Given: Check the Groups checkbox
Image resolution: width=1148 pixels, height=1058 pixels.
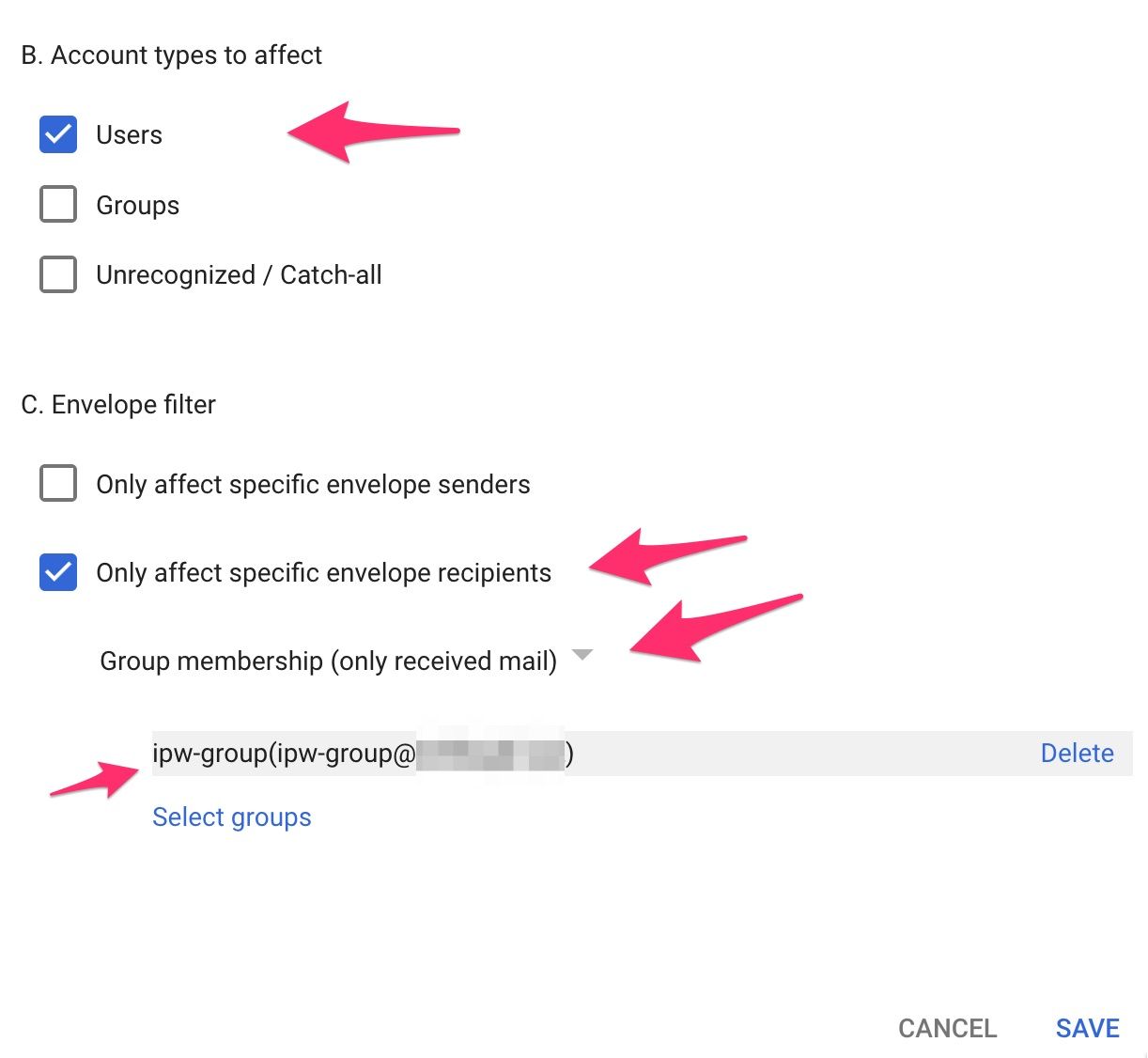Looking at the screenshot, I should click(58, 204).
